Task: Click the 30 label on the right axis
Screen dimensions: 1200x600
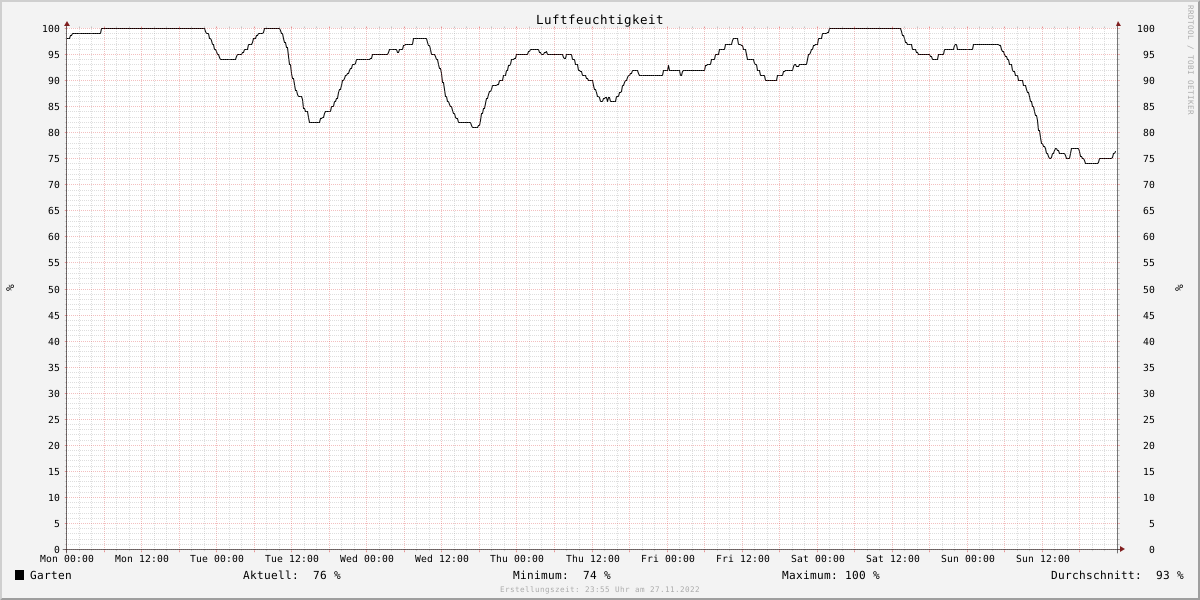Action: pyautogui.click(x=1149, y=393)
